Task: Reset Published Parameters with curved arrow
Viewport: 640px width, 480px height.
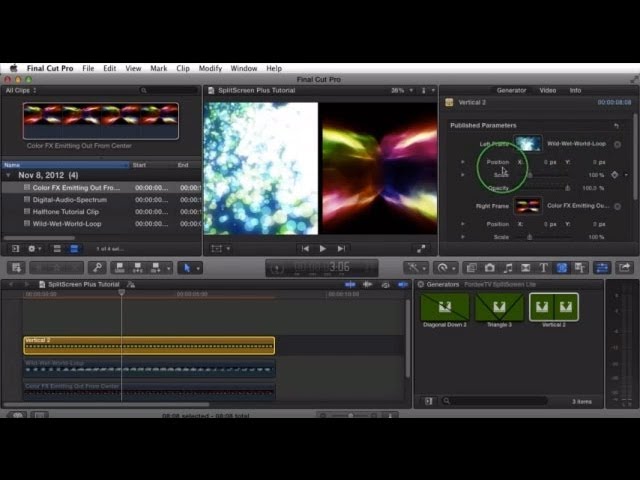Action: 616,126
